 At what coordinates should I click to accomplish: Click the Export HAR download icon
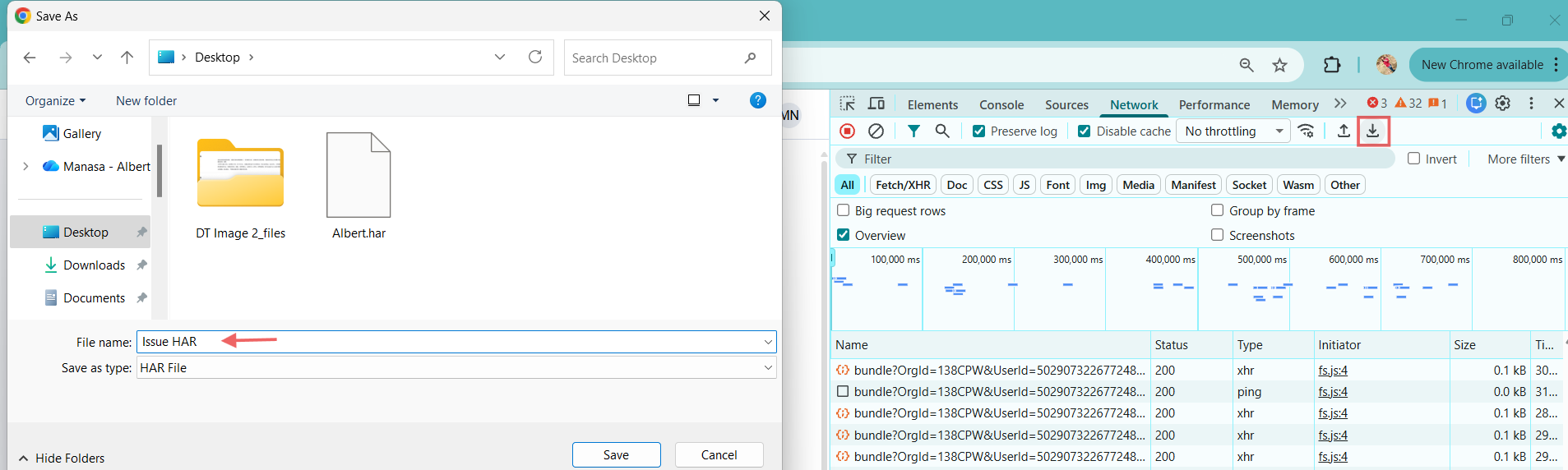1372,131
